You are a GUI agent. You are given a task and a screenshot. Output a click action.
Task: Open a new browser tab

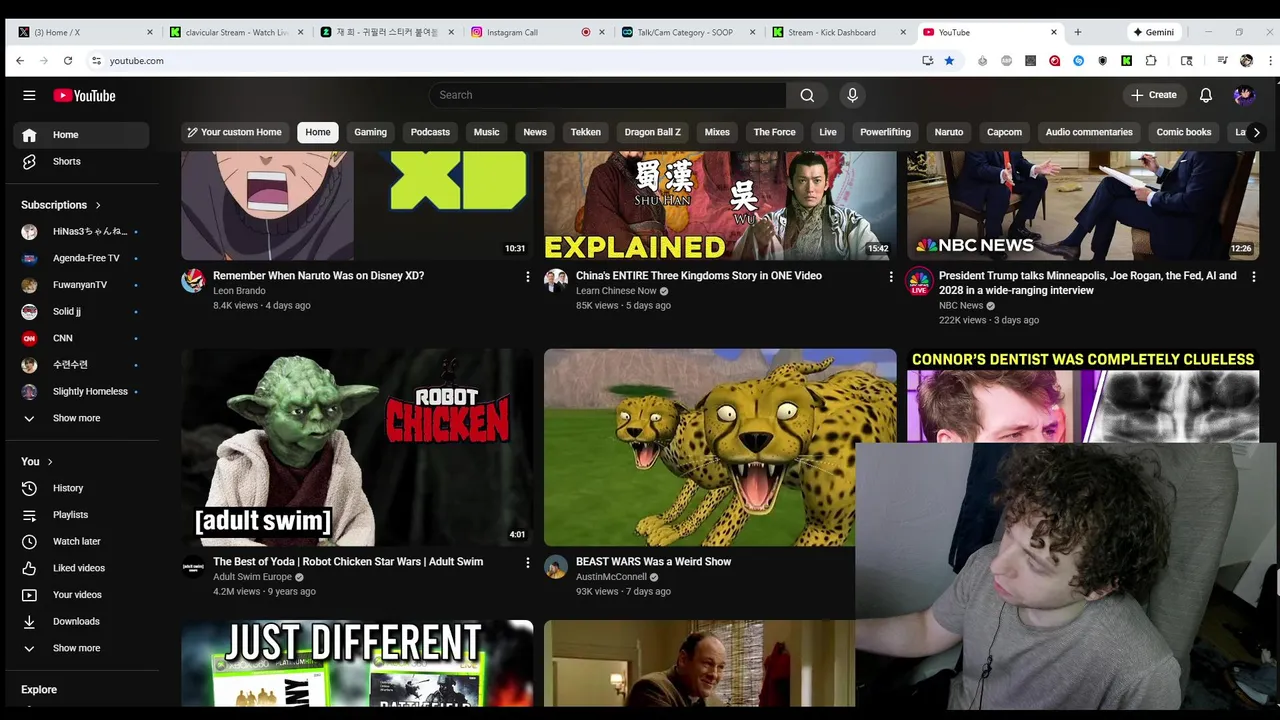pyautogui.click(x=1077, y=32)
